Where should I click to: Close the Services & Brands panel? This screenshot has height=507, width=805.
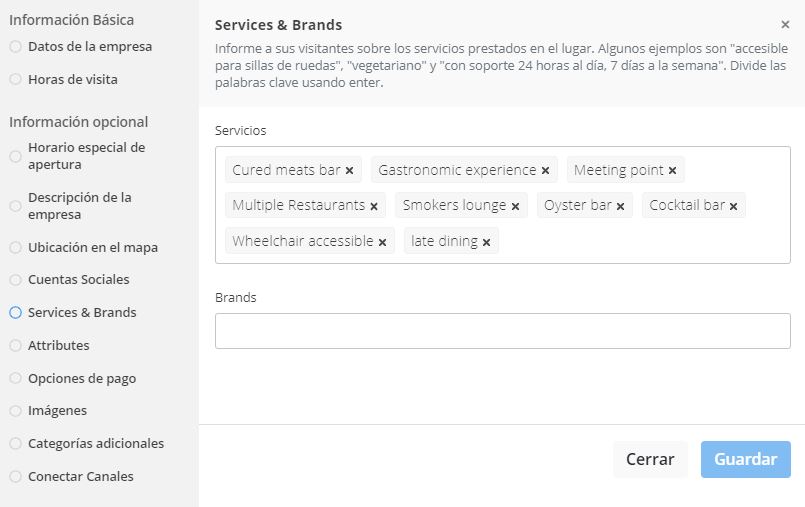pos(785,25)
